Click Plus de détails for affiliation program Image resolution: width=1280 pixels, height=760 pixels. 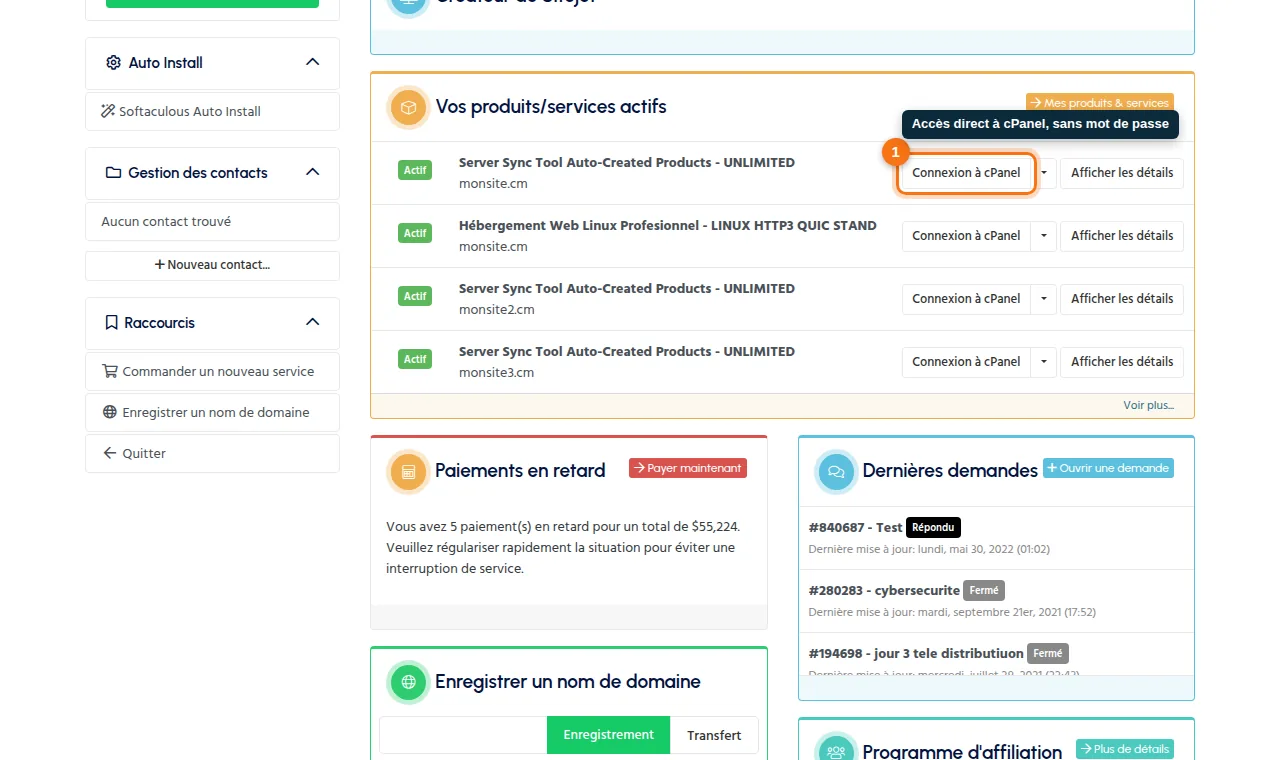pos(1125,749)
